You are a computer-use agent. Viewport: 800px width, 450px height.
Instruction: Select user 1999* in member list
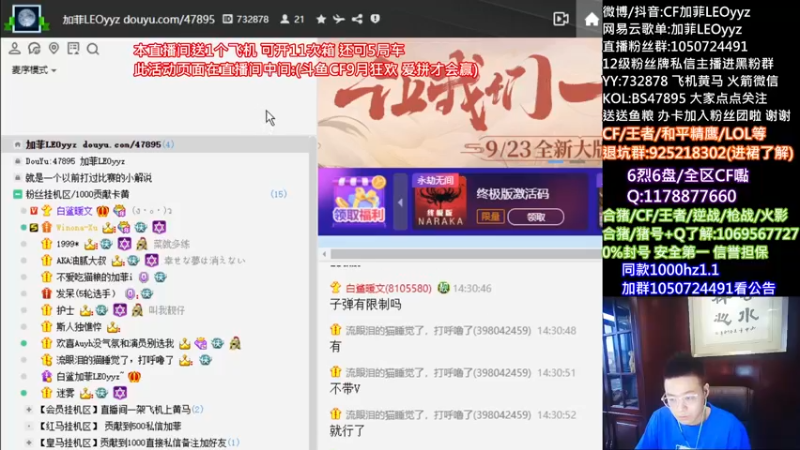coord(67,244)
